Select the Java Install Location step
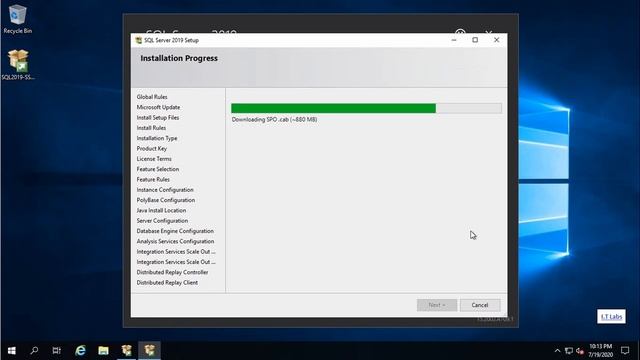This screenshot has width=640, height=360. (x=161, y=211)
